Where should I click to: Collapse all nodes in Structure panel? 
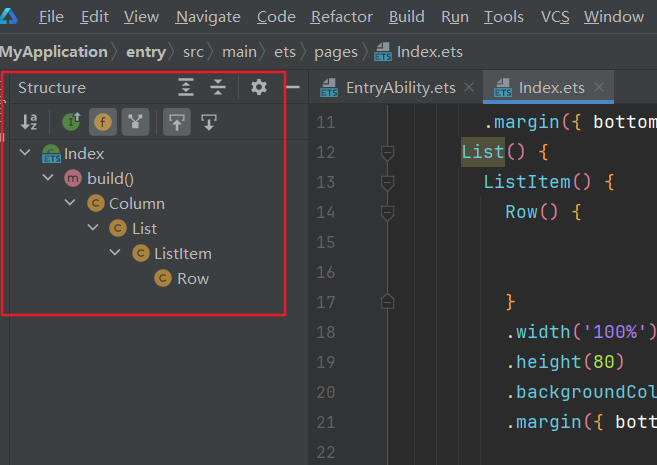tap(218, 87)
